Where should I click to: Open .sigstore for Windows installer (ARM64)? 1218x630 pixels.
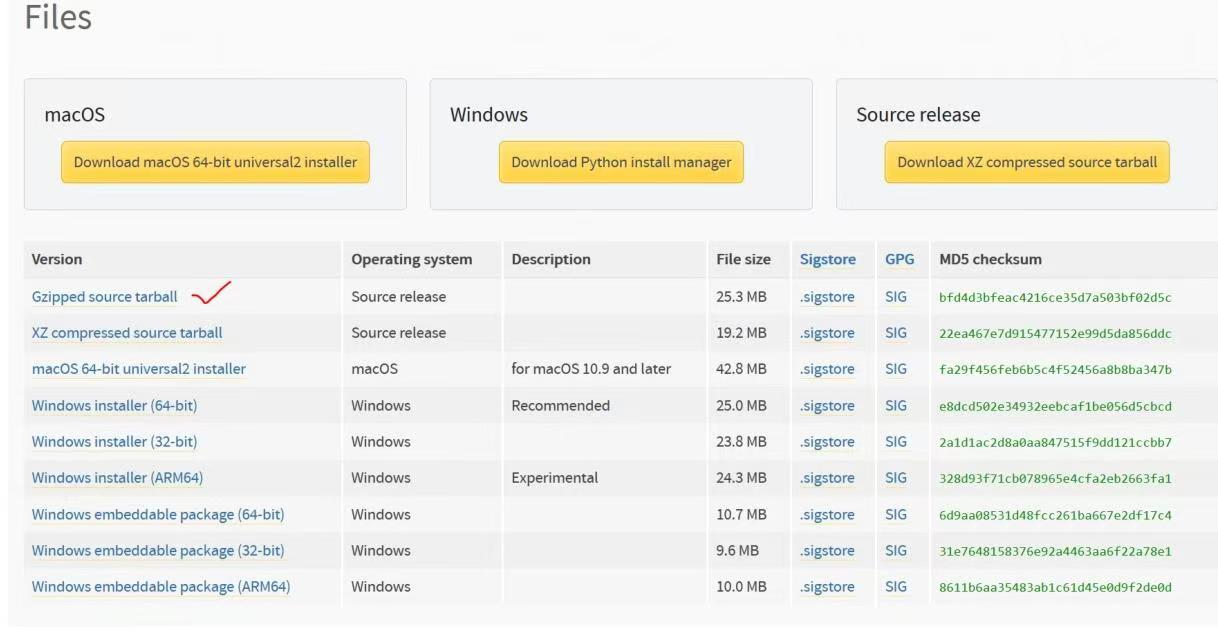[x=827, y=478]
